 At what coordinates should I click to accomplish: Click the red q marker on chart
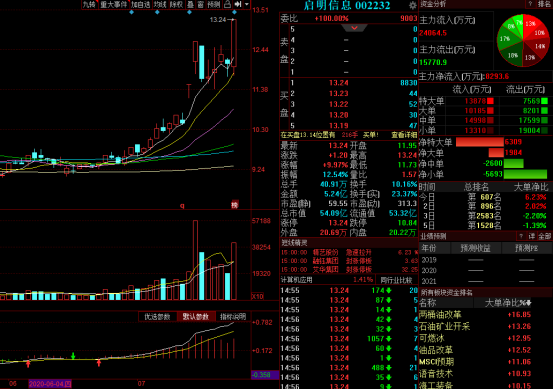pos(182,205)
